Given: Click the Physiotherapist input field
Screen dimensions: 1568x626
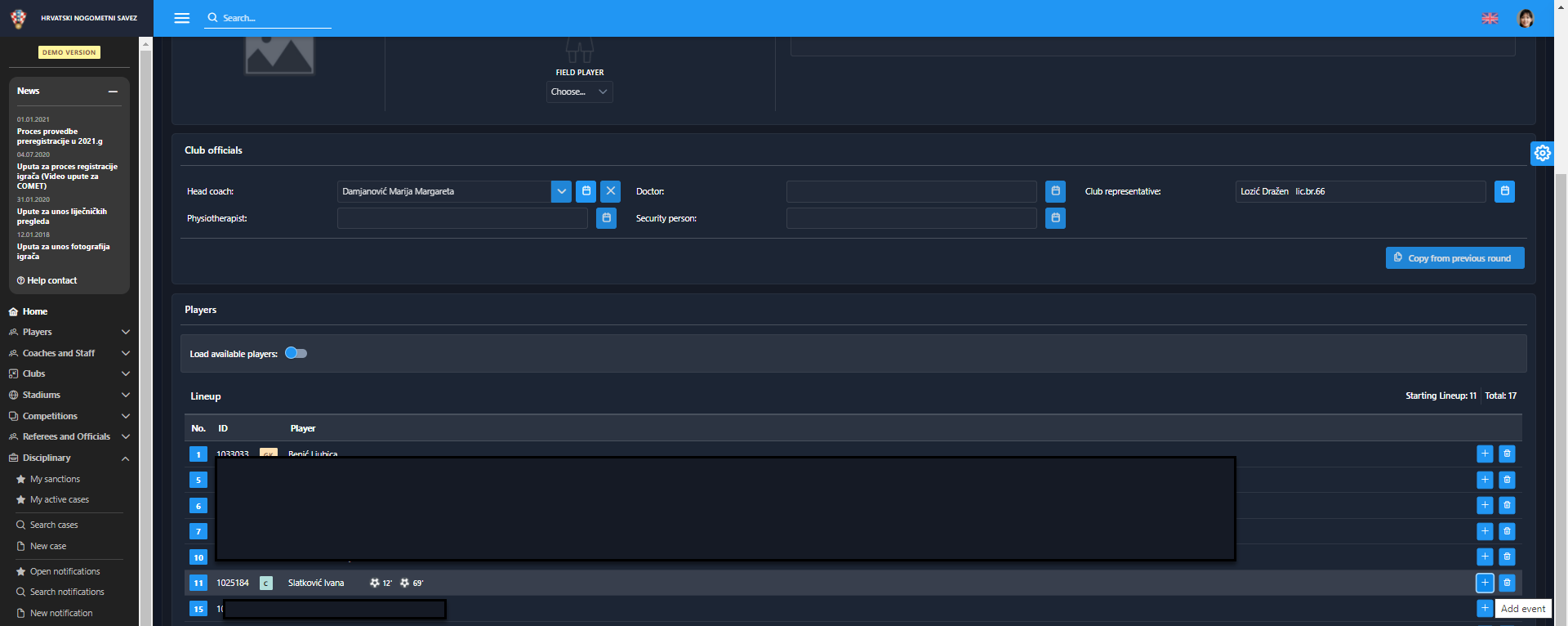Looking at the screenshot, I should point(461,218).
